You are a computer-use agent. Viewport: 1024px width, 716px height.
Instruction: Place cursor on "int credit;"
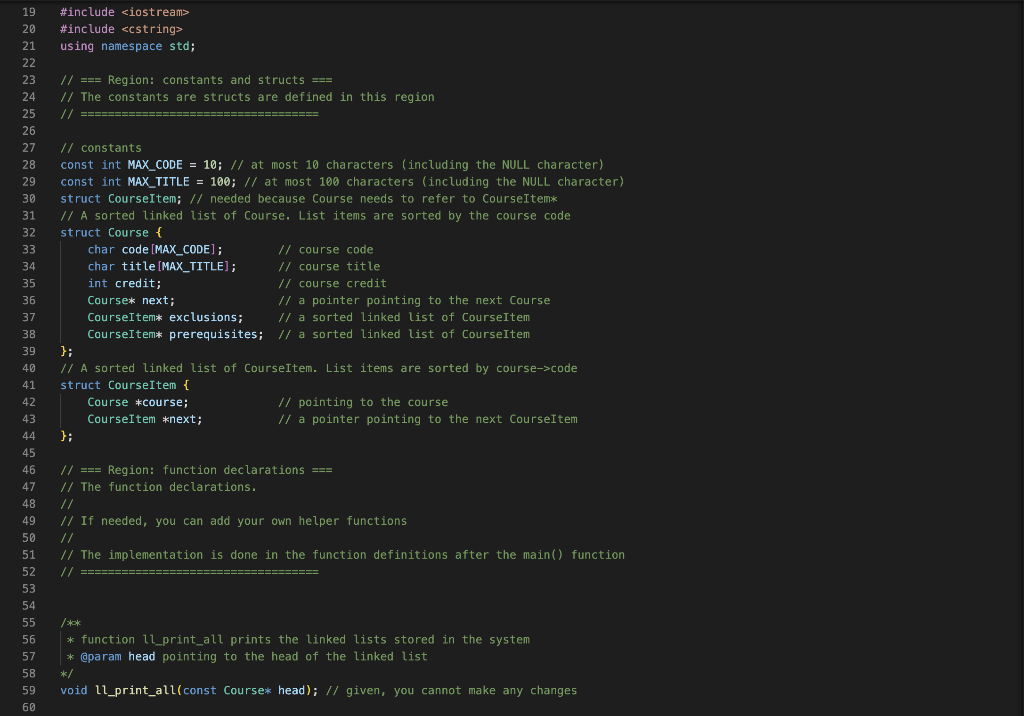pos(125,284)
